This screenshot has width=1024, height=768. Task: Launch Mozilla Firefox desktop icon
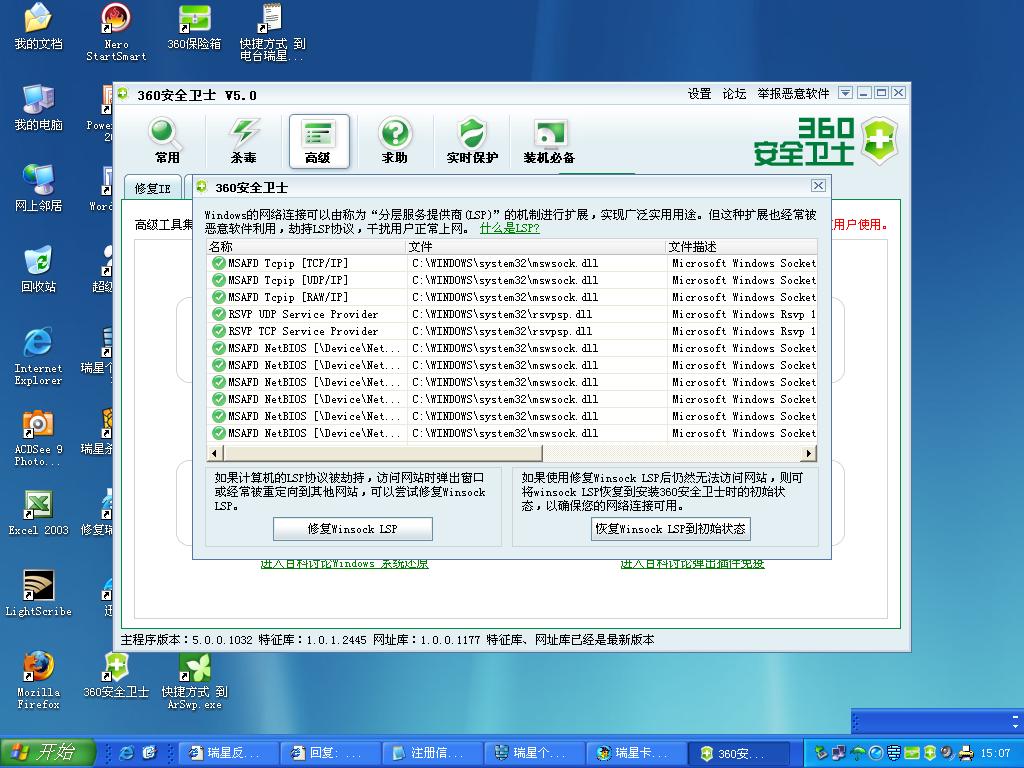(x=39, y=680)
